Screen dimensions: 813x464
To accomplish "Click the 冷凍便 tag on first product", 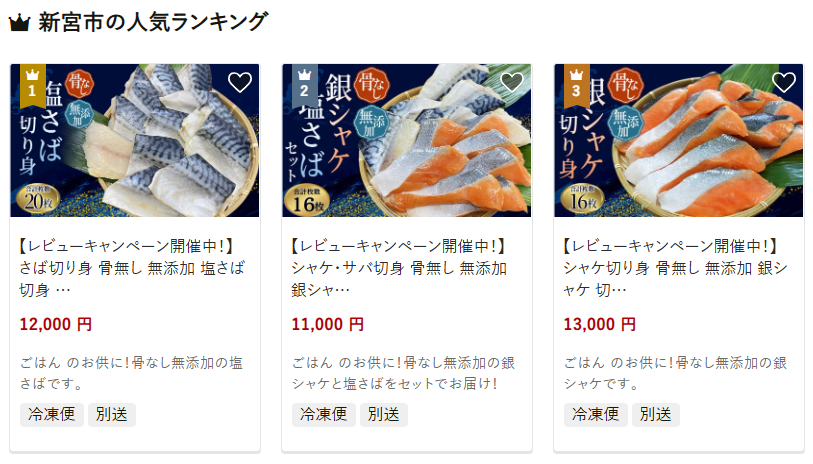I will (52, 415).
